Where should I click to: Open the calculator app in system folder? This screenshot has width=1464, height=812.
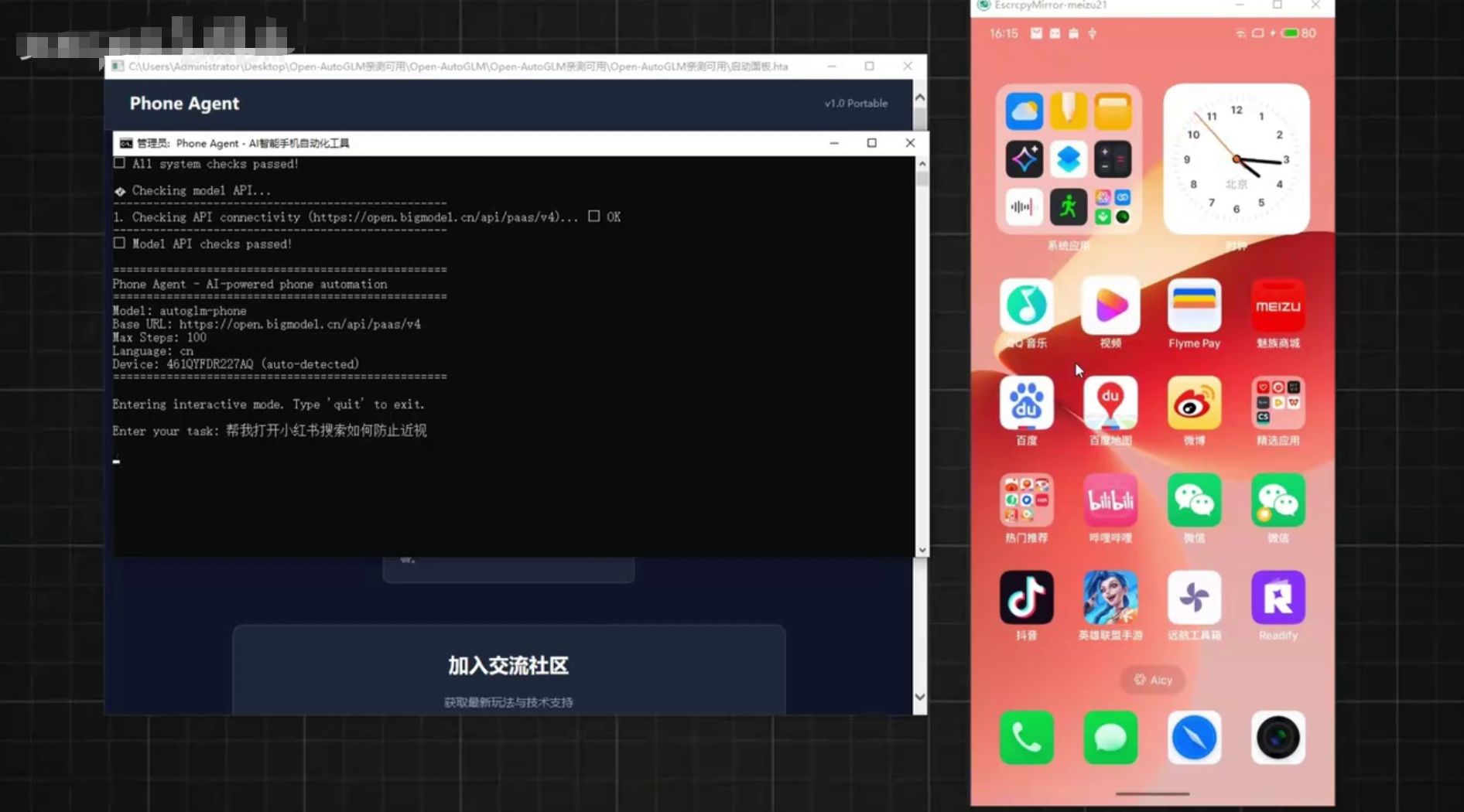1113,159
